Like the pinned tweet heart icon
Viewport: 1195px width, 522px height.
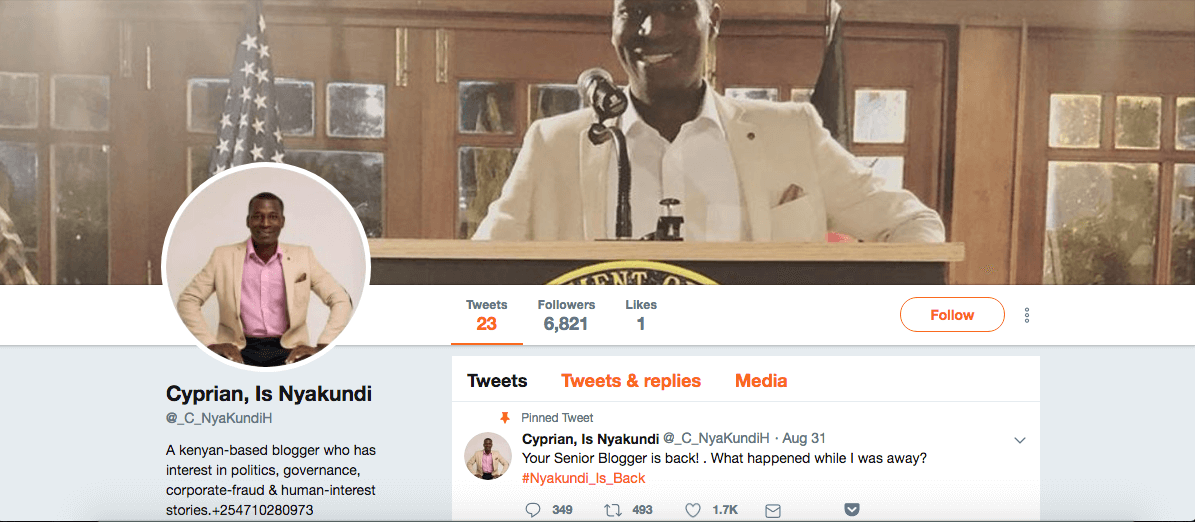[x=693, y=510]
